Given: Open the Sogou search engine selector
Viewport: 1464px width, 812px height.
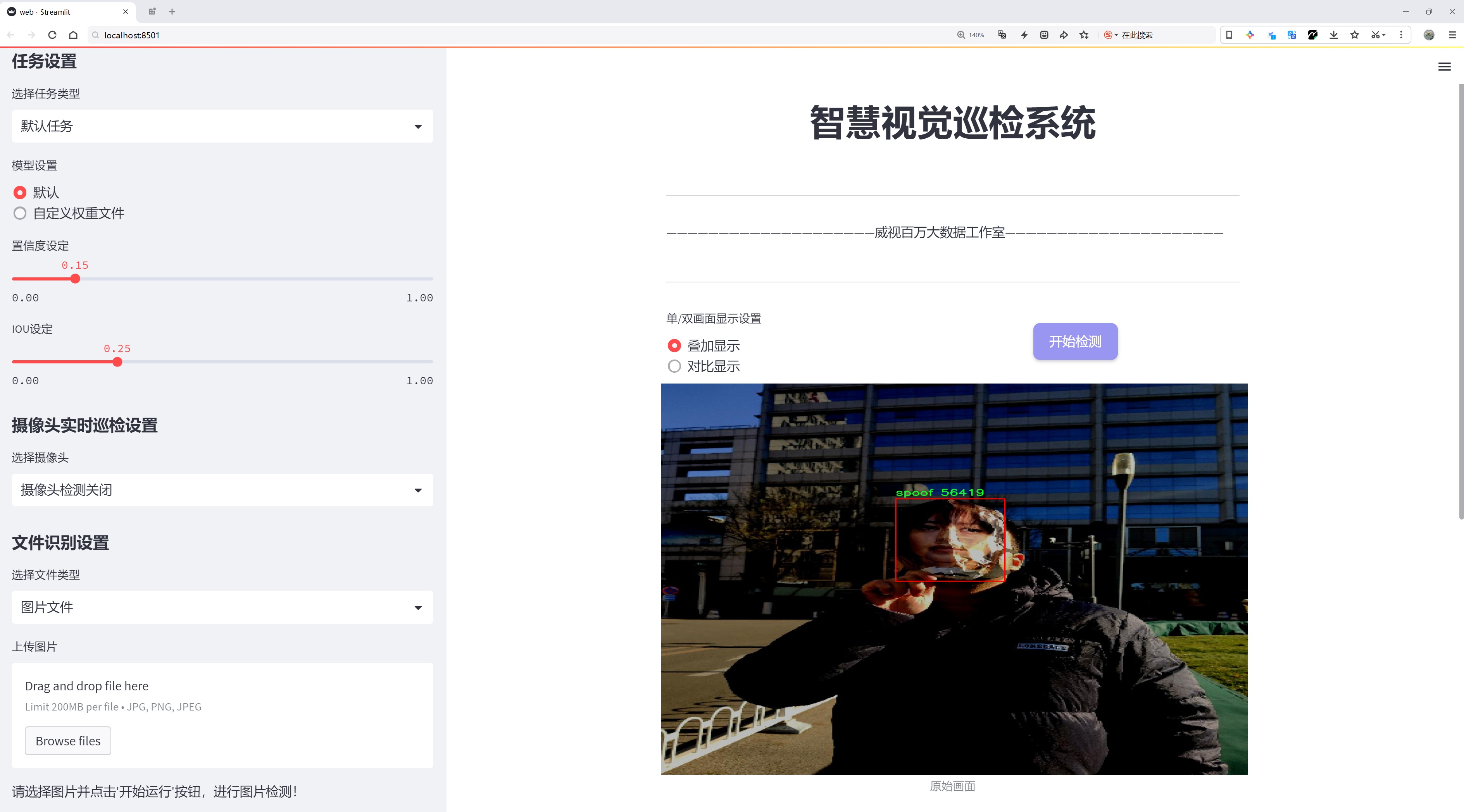Looking at the screenshot, I should click(x=1111, y=34).
